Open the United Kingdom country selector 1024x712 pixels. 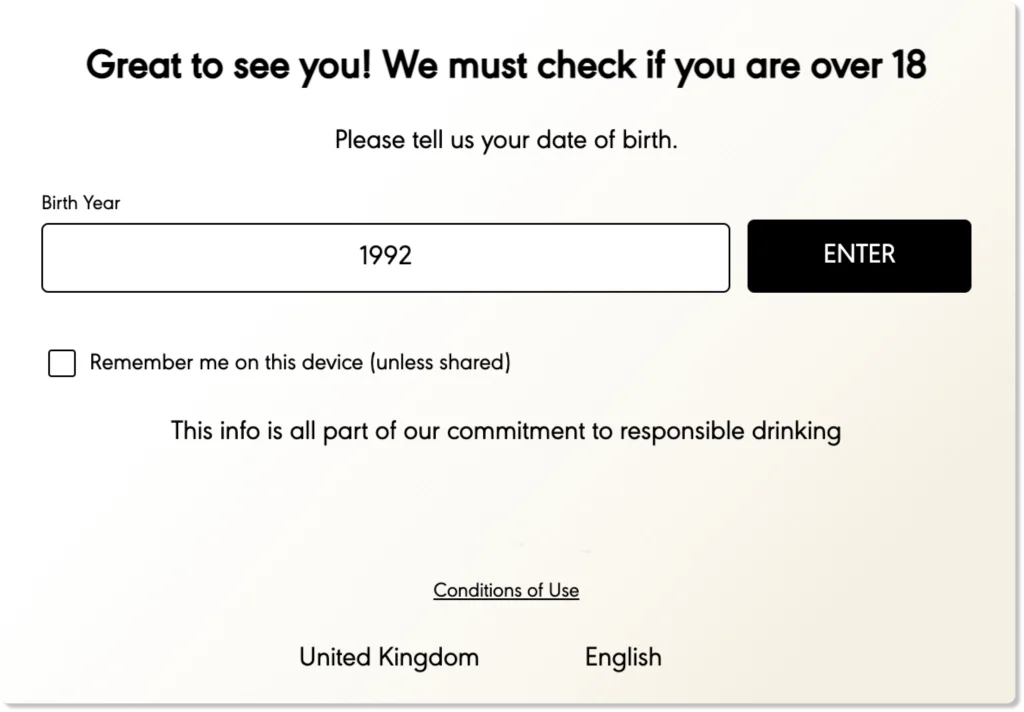point(389,657)
